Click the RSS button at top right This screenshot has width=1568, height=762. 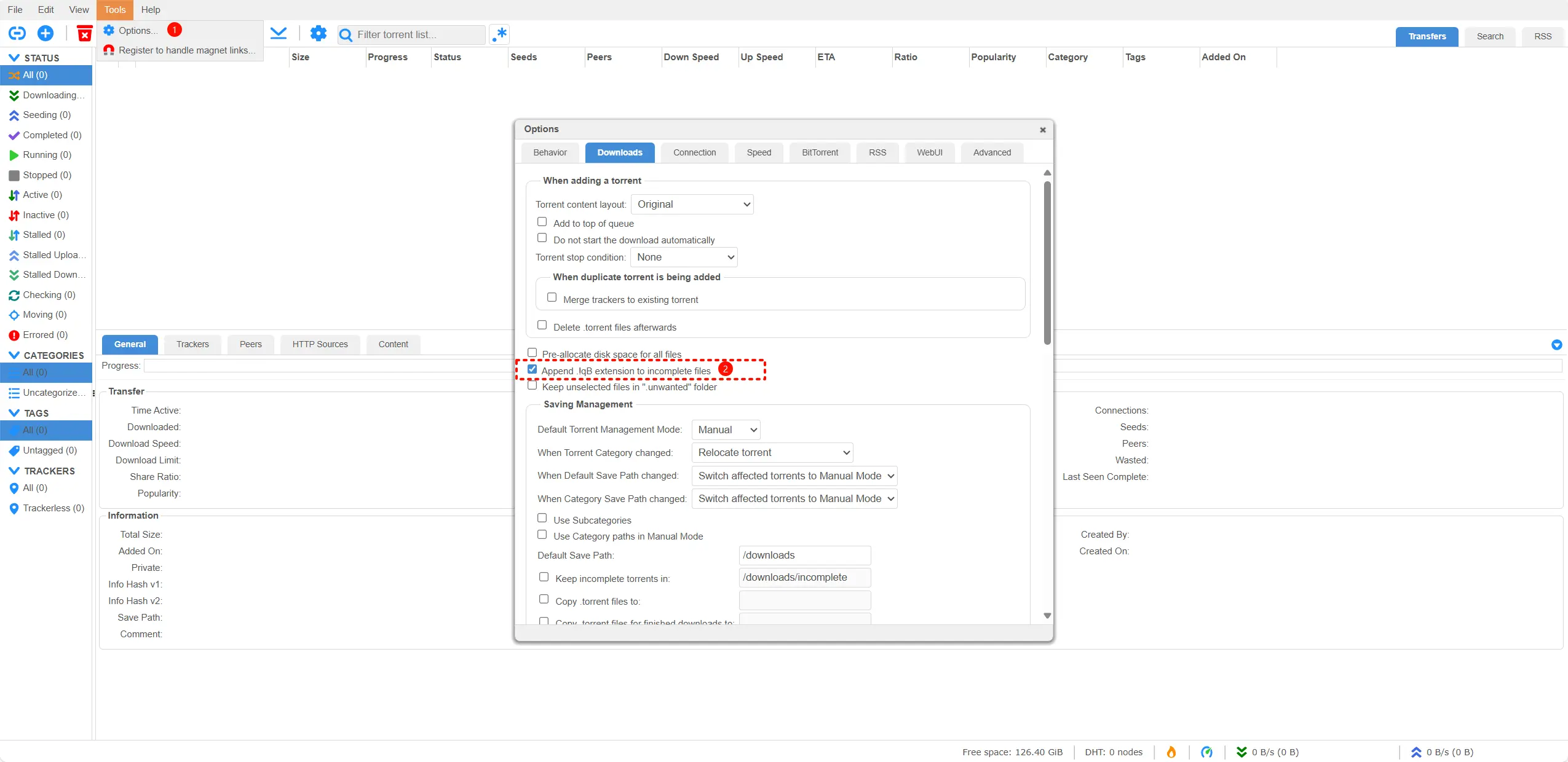1542,36
